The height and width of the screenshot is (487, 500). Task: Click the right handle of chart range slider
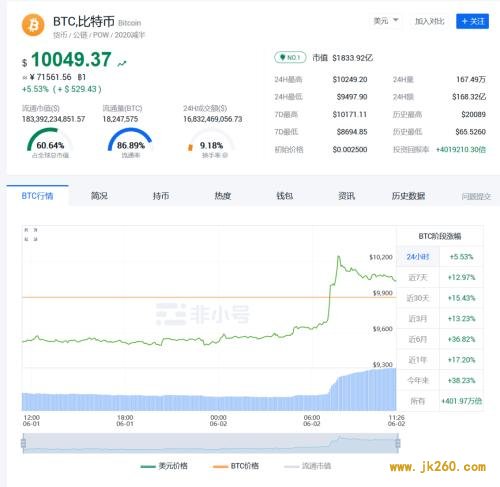[398, 443]
